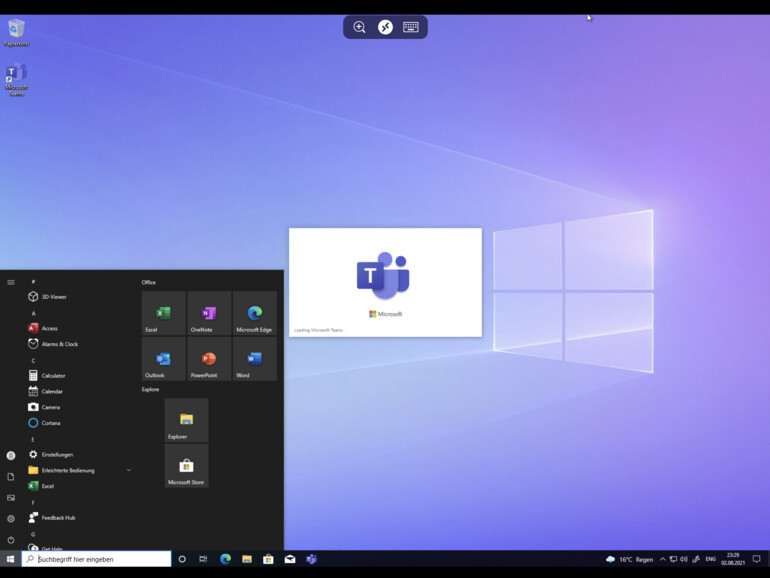Switch the ENG input language indicator
770x578 pixels.
[x=711, y=559]
